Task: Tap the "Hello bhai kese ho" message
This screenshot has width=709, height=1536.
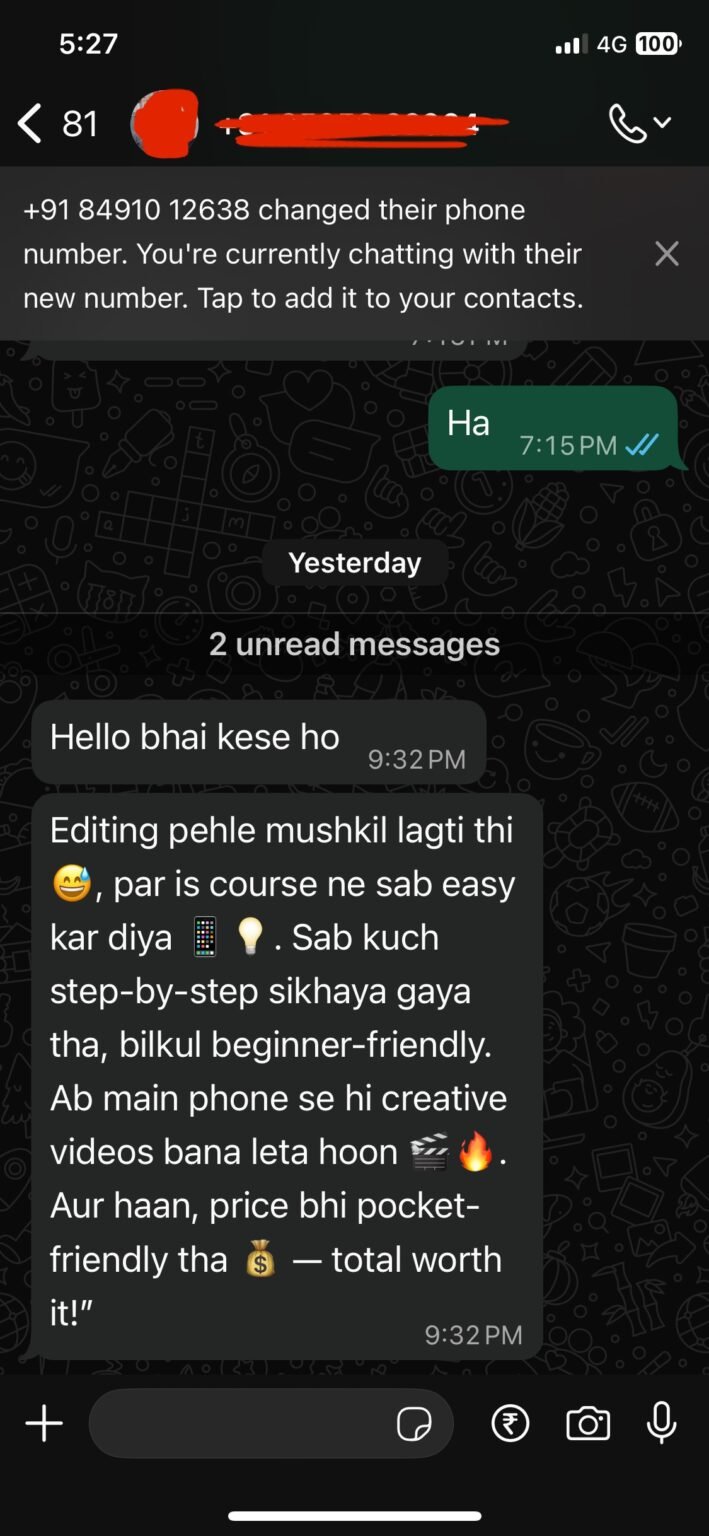Action: [259, 742]
